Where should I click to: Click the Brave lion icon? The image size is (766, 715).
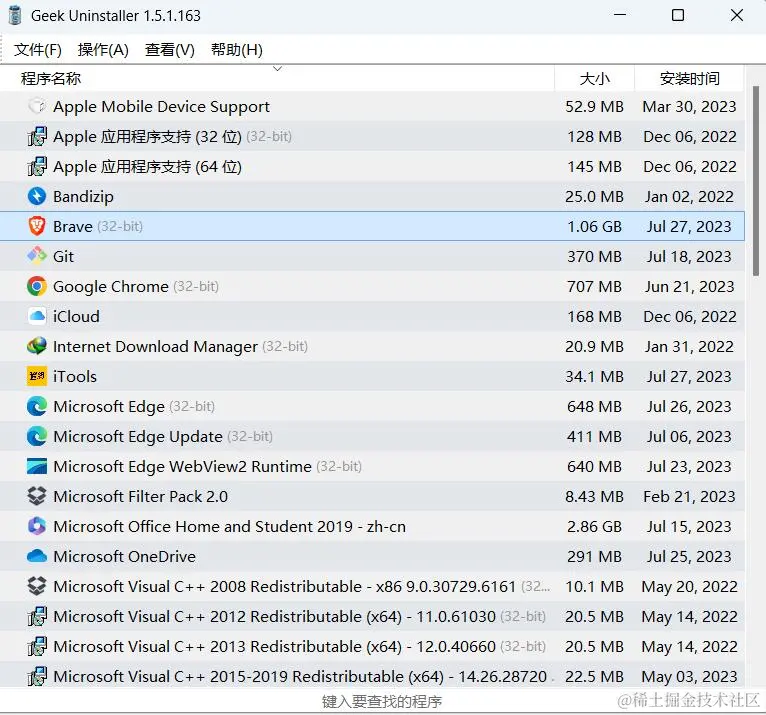(37, 226)
